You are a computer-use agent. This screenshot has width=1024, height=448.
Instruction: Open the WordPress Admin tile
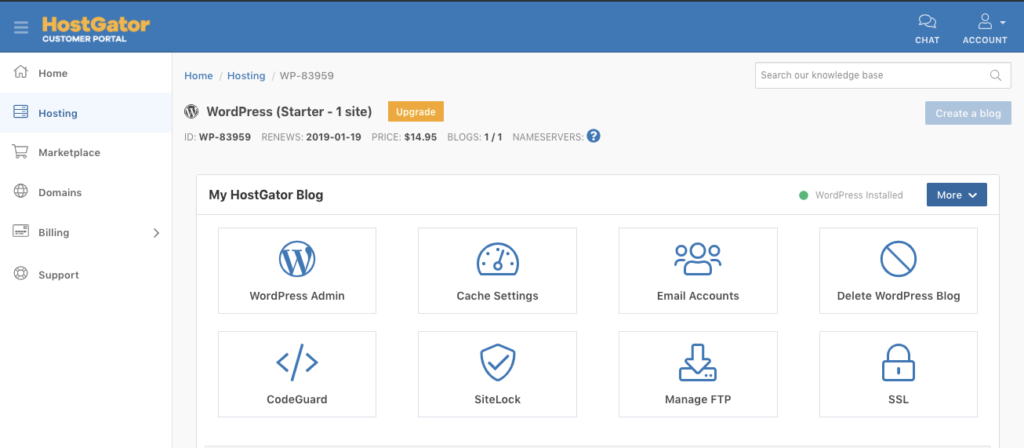click(x=297, y=270)
